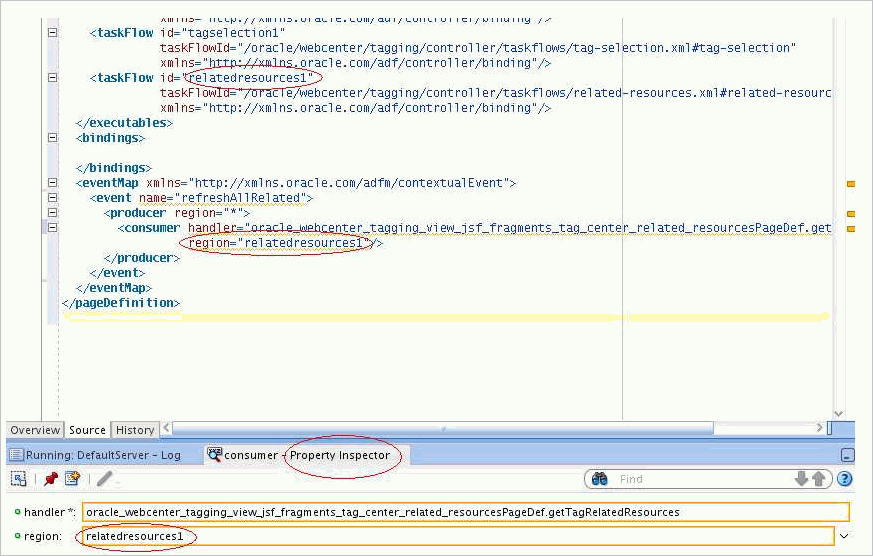Click the horizontal scrollbar thumb of the editor
The width and height of the screenshot is (873, 556).
pyautogui.click(x=443, y=428)
